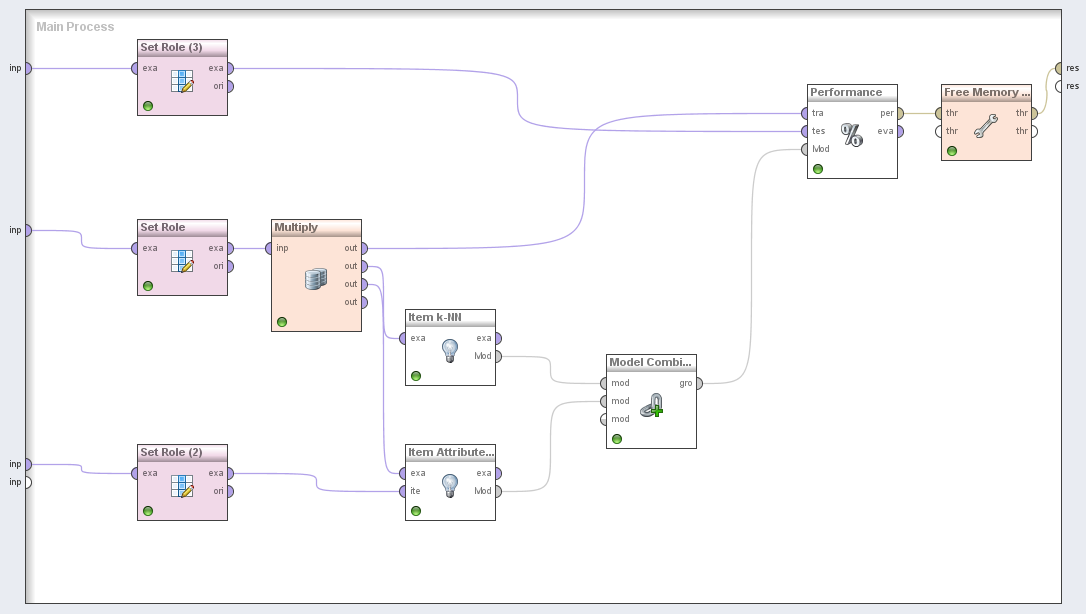Select the Multiply operator database icon

316,279
